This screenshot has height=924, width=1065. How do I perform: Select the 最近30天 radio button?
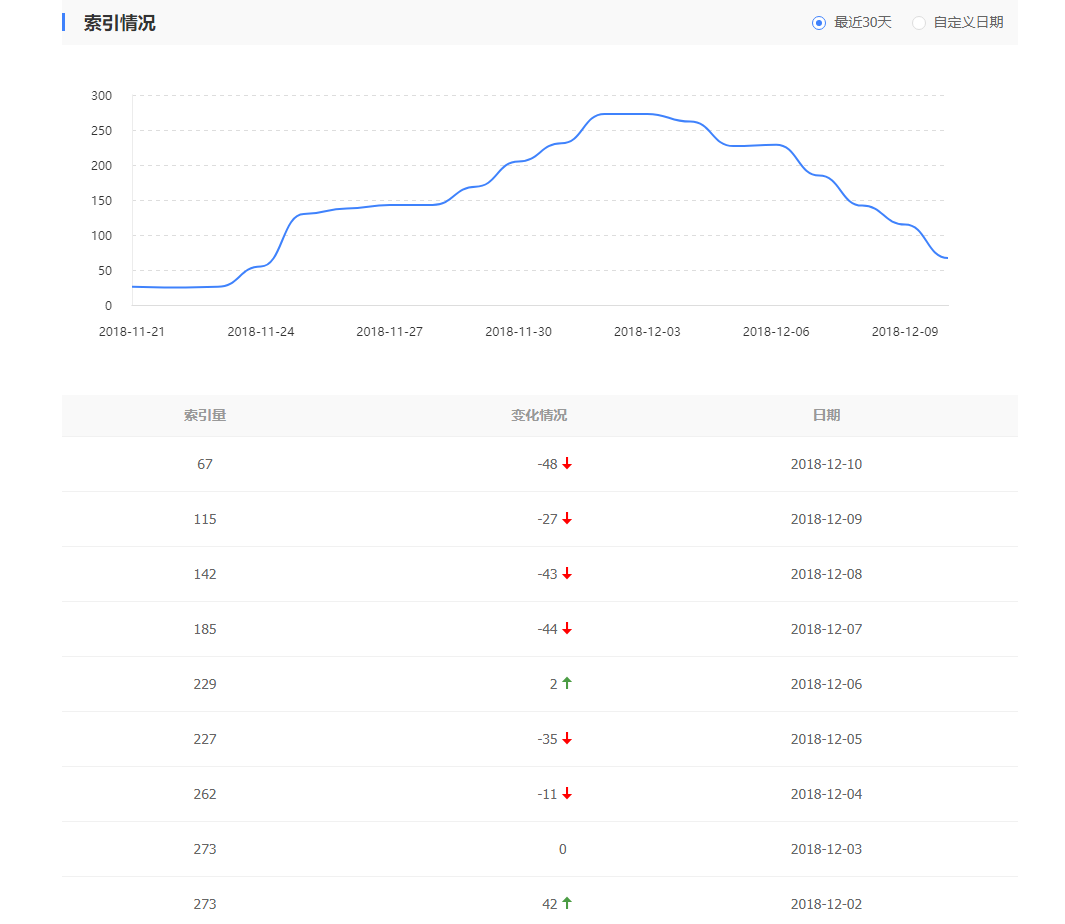[819, 23]
